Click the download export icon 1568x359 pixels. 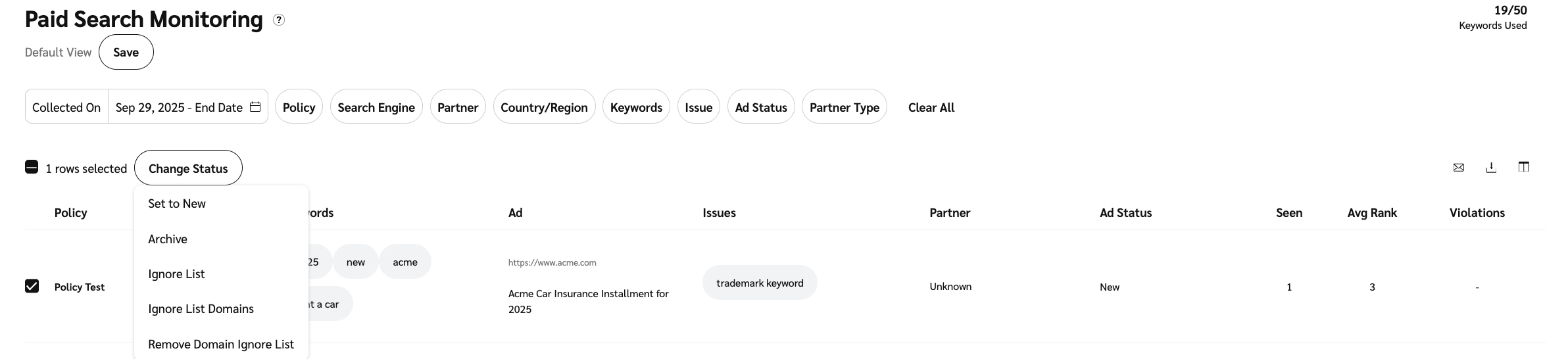tap(1491, 168)
